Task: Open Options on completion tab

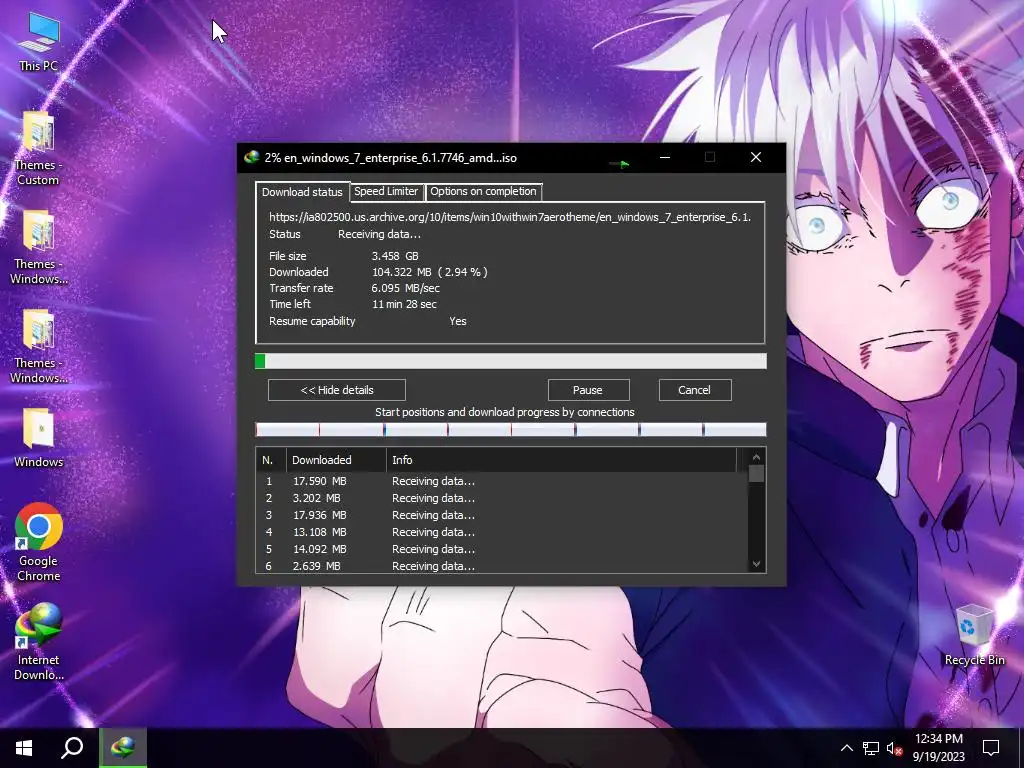Action: 483,191
